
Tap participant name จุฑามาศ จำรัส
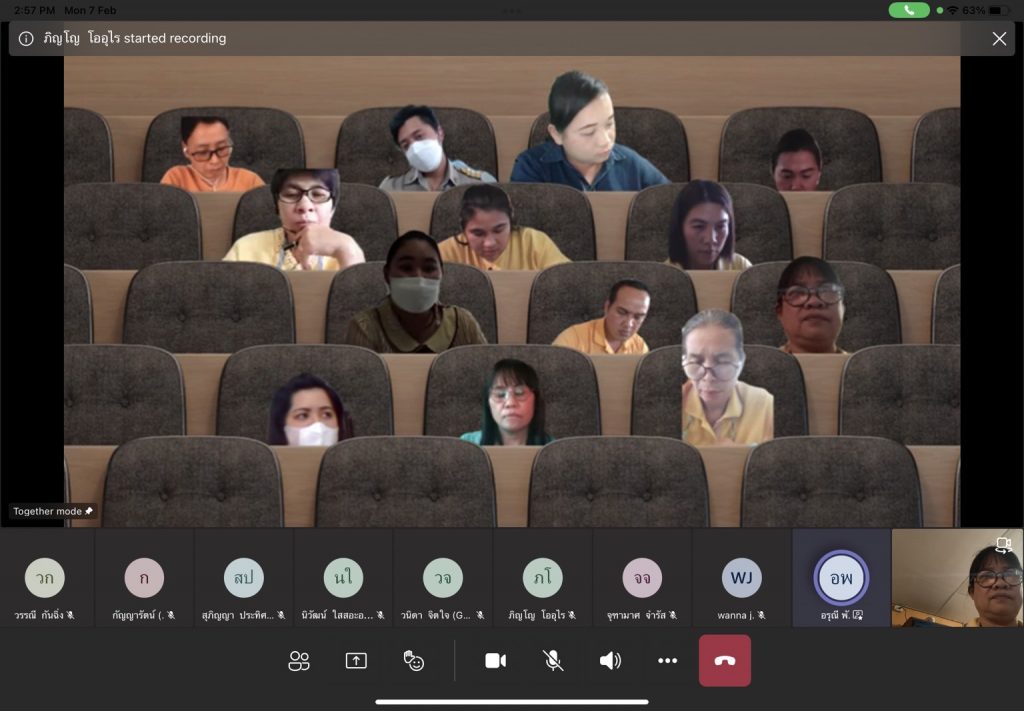(636, 615)
